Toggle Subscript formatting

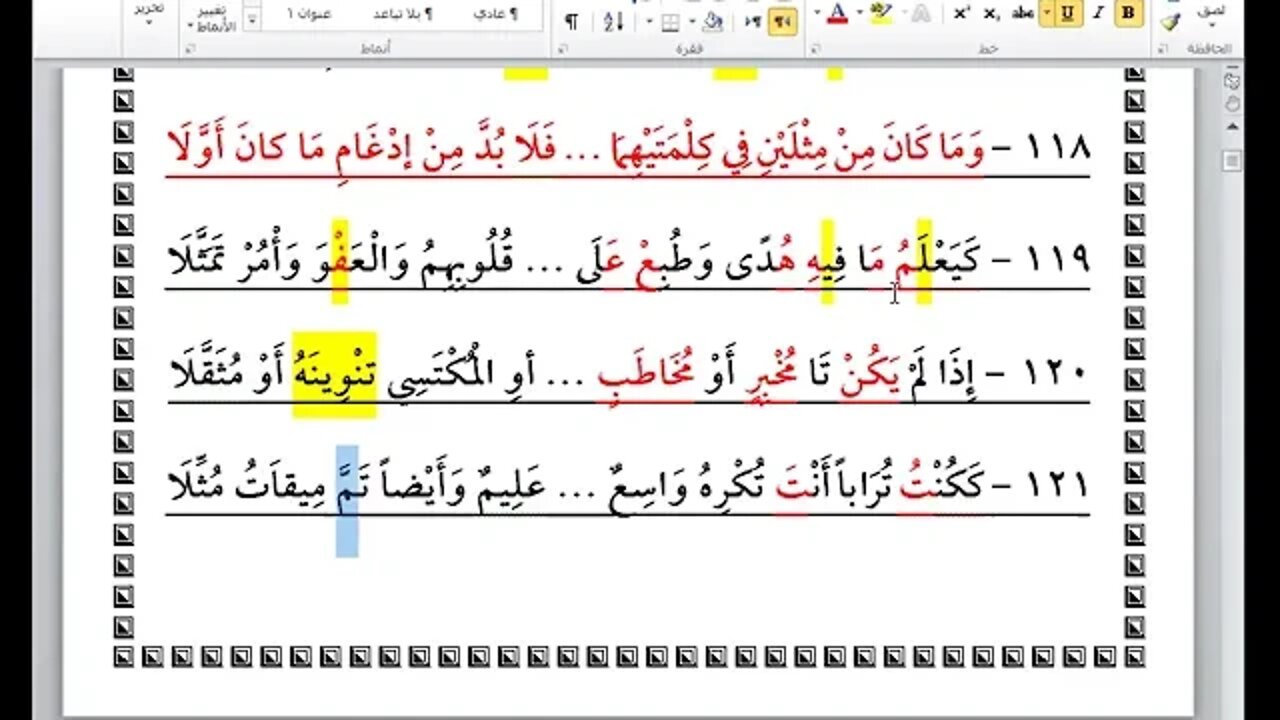[991, 13]
